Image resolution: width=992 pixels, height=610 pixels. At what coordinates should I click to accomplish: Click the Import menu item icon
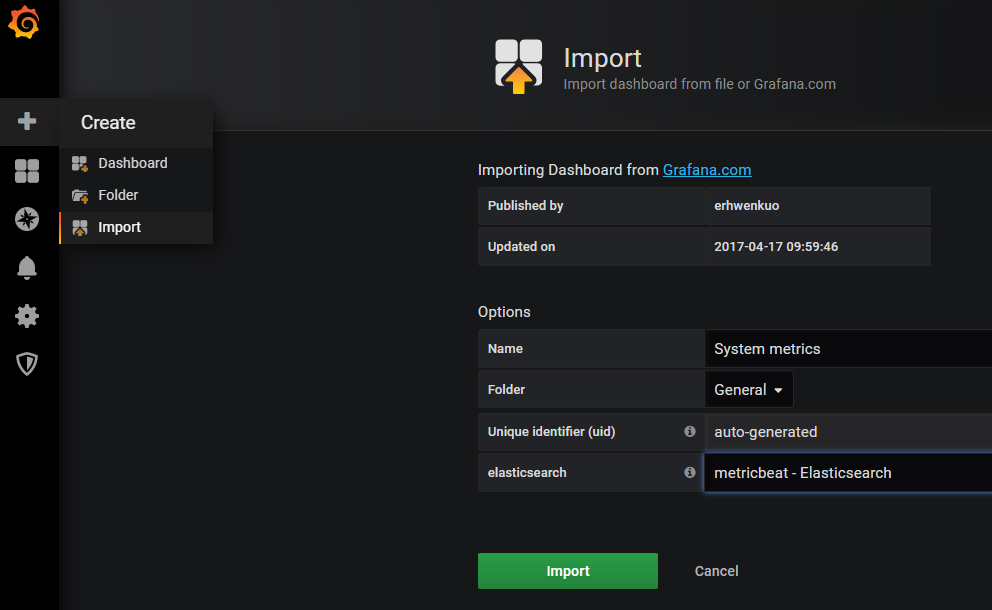80,228
